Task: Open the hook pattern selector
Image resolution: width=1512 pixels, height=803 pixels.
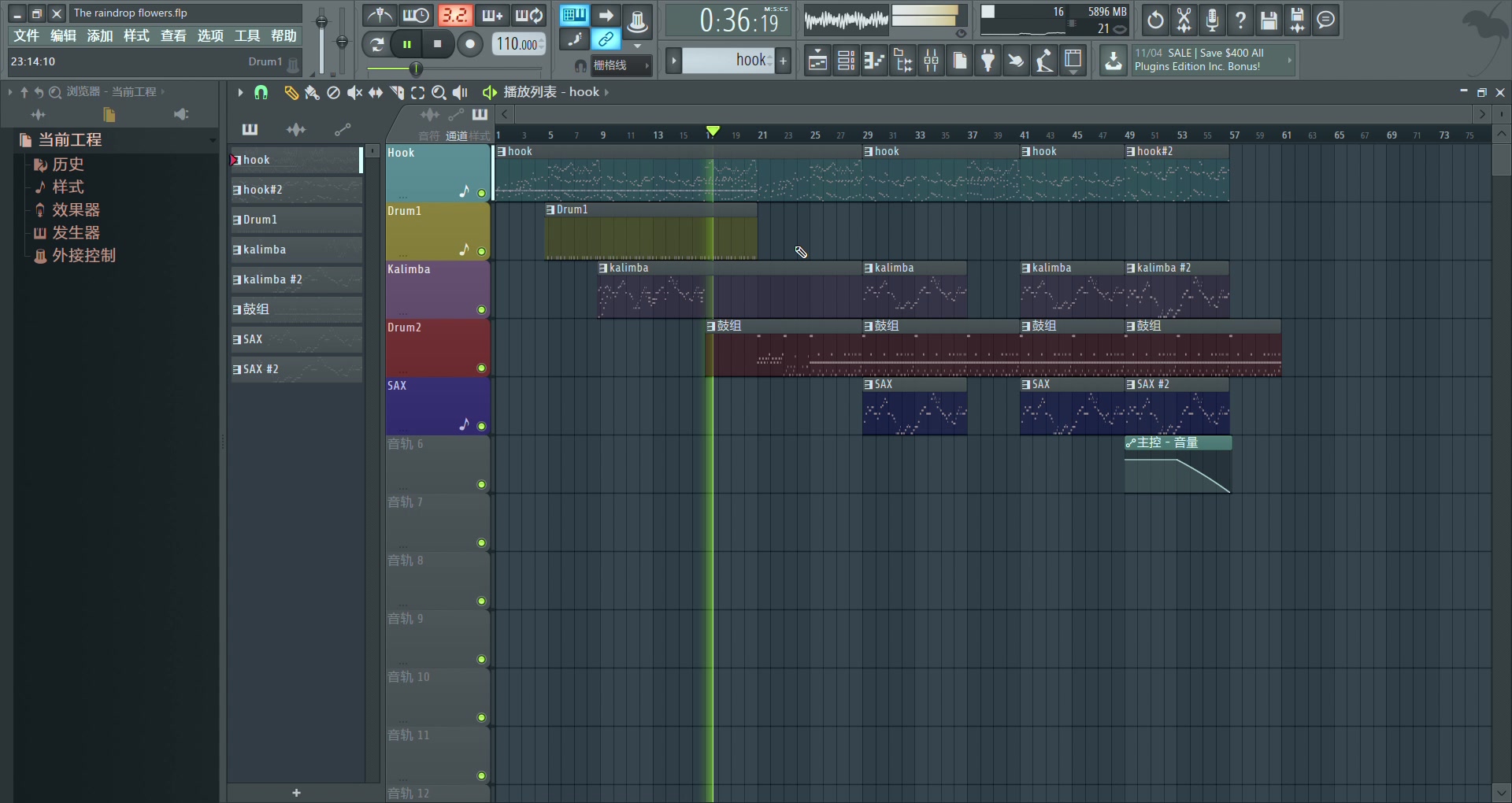Action: pos(728,60)
